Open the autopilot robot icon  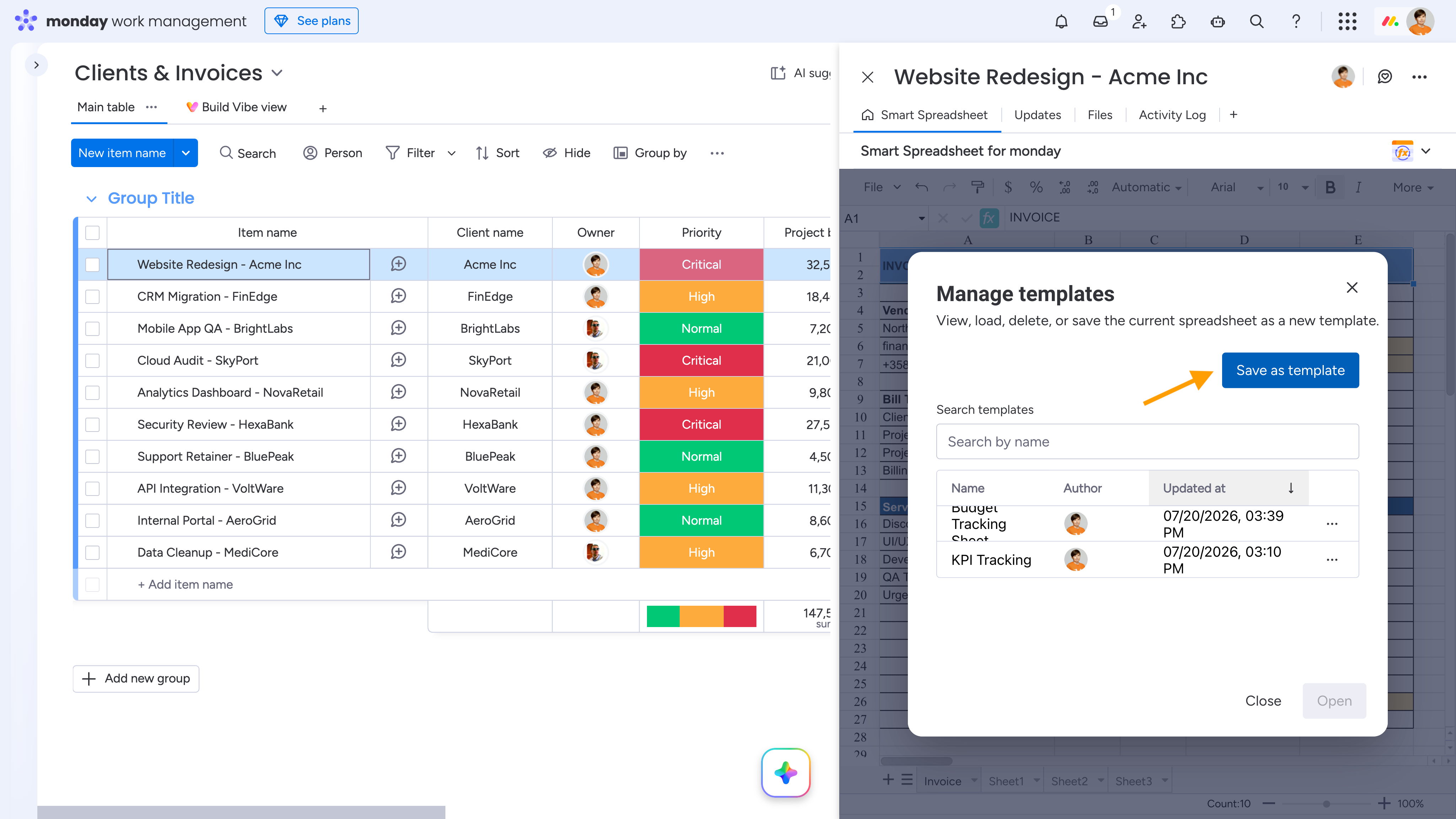click(1217, 21)
